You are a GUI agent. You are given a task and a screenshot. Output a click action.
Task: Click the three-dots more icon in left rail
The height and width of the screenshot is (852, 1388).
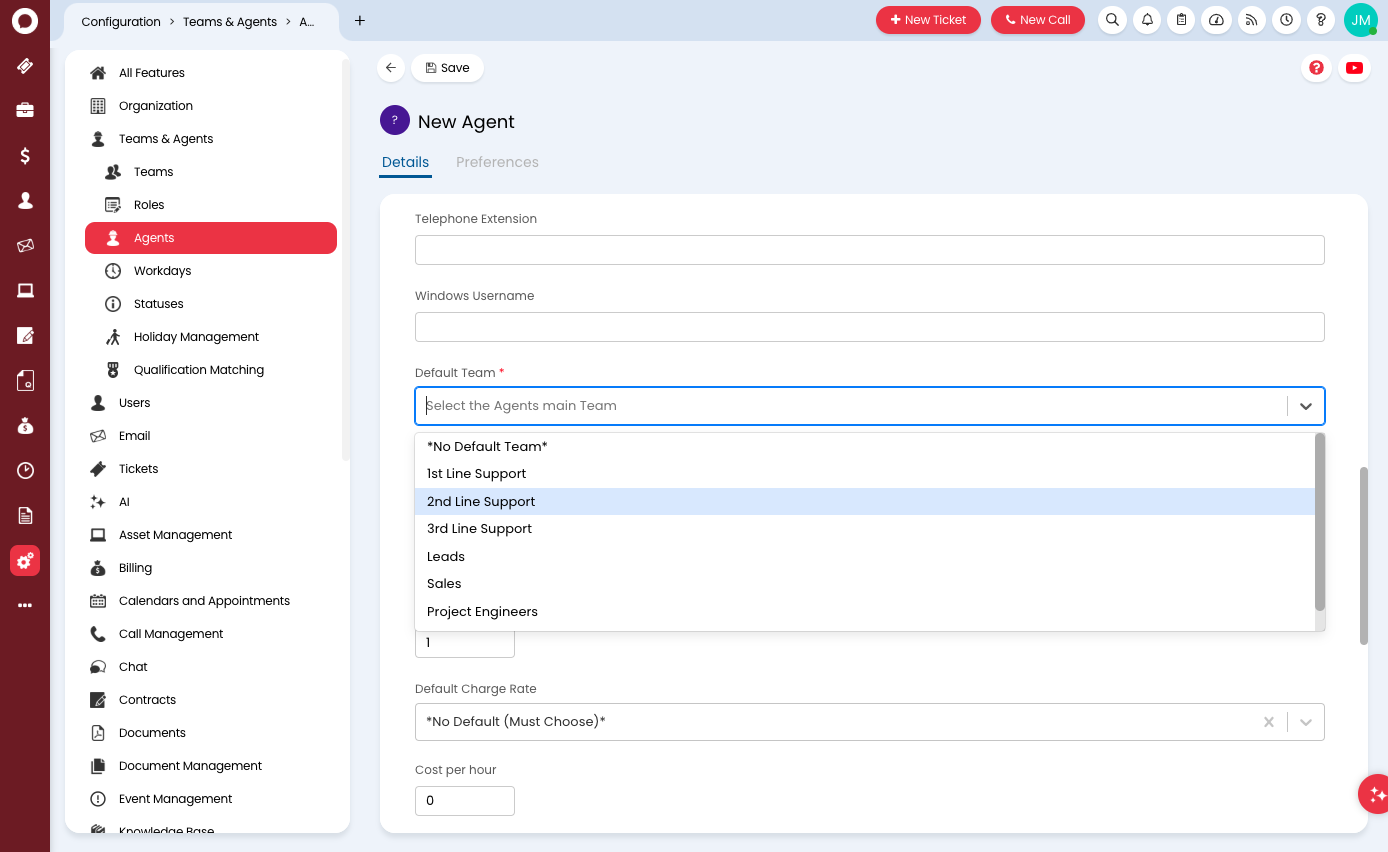[x=25, y=605]
